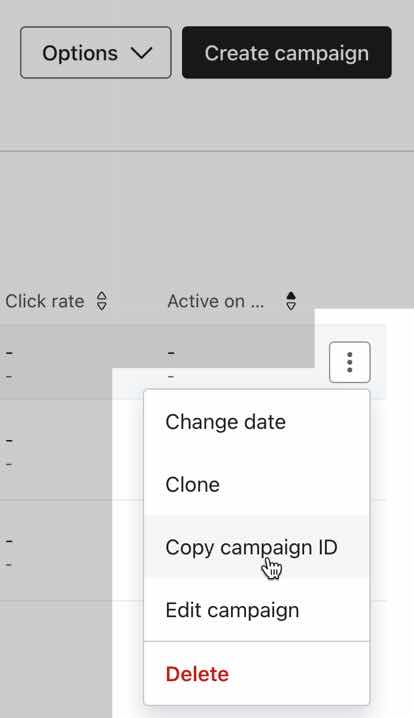Image resolution: width=414 pixels, height=718 pixels.
Task: Click the third row's Click rate cell
Action: pos(9,553)
